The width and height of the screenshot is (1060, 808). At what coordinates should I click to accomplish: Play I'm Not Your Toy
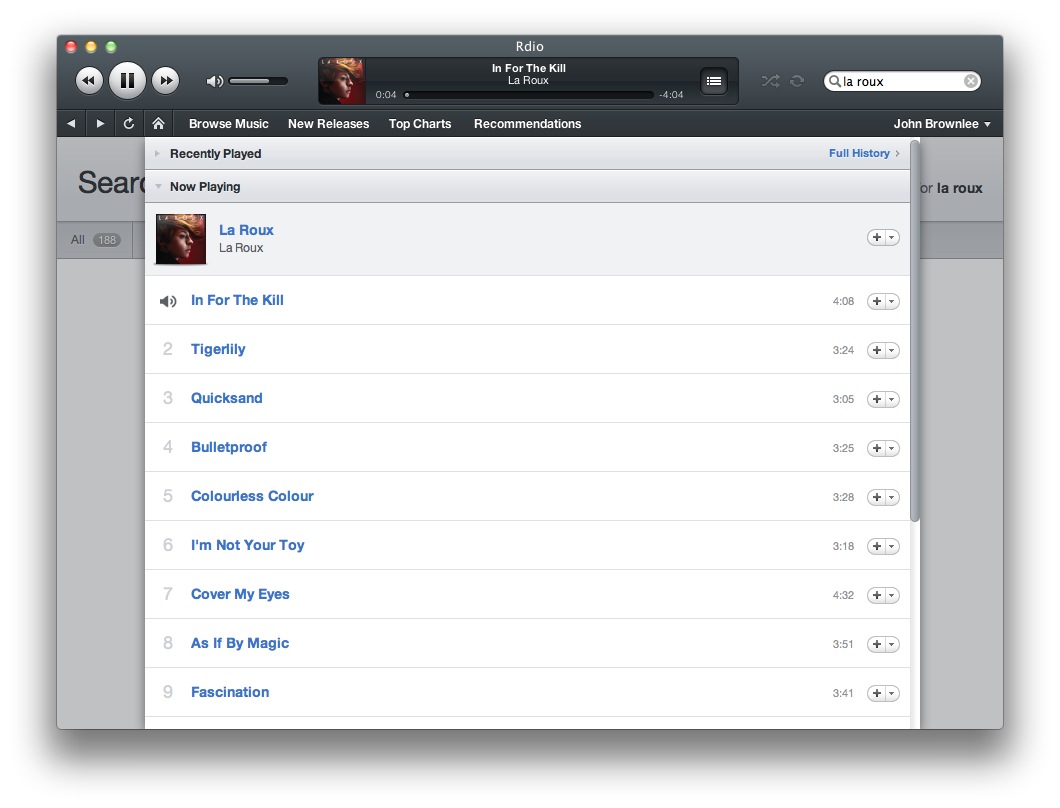point(247,545)
